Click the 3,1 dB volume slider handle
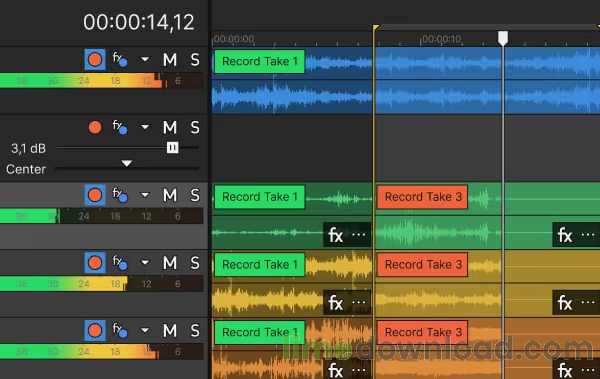 pos(173,147)
